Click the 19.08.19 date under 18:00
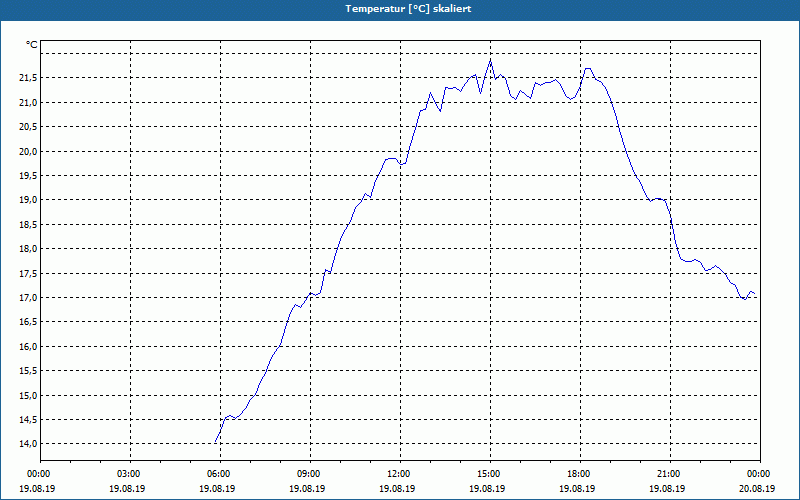The width and height of the screenshot is (800, 500). click(x=578, y=488)
